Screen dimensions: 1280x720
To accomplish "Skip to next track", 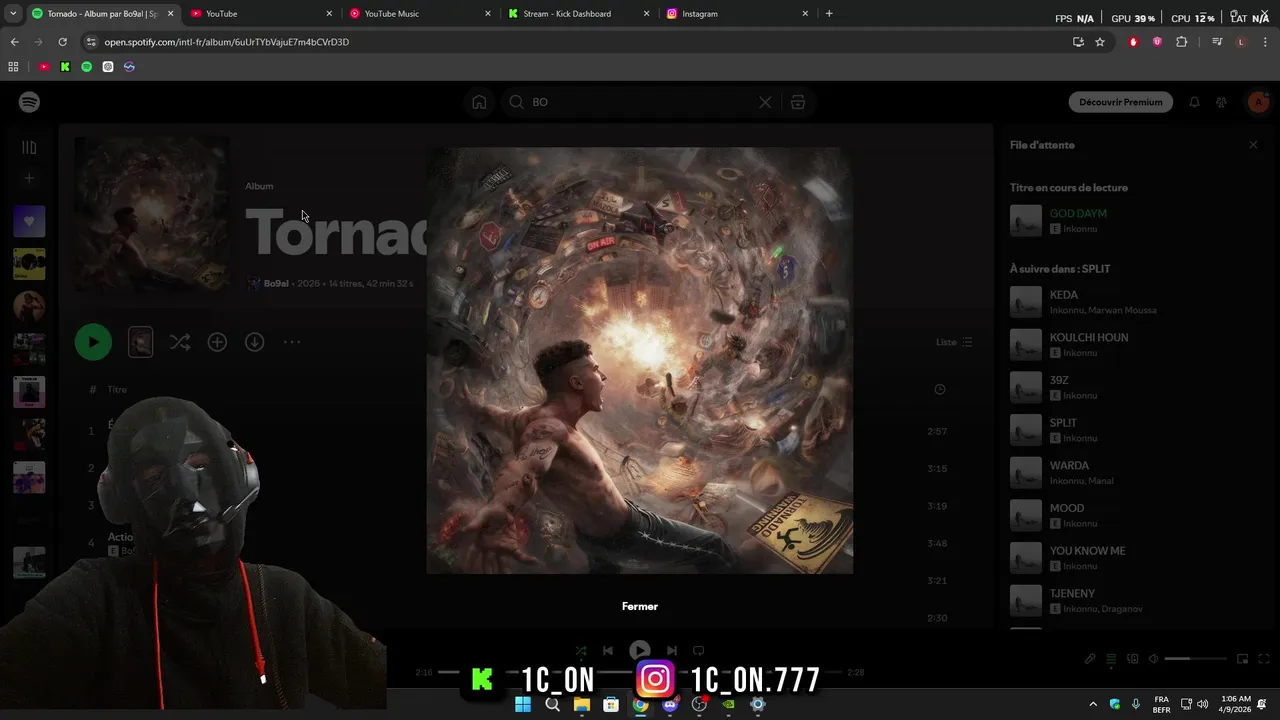I will 672,651.
